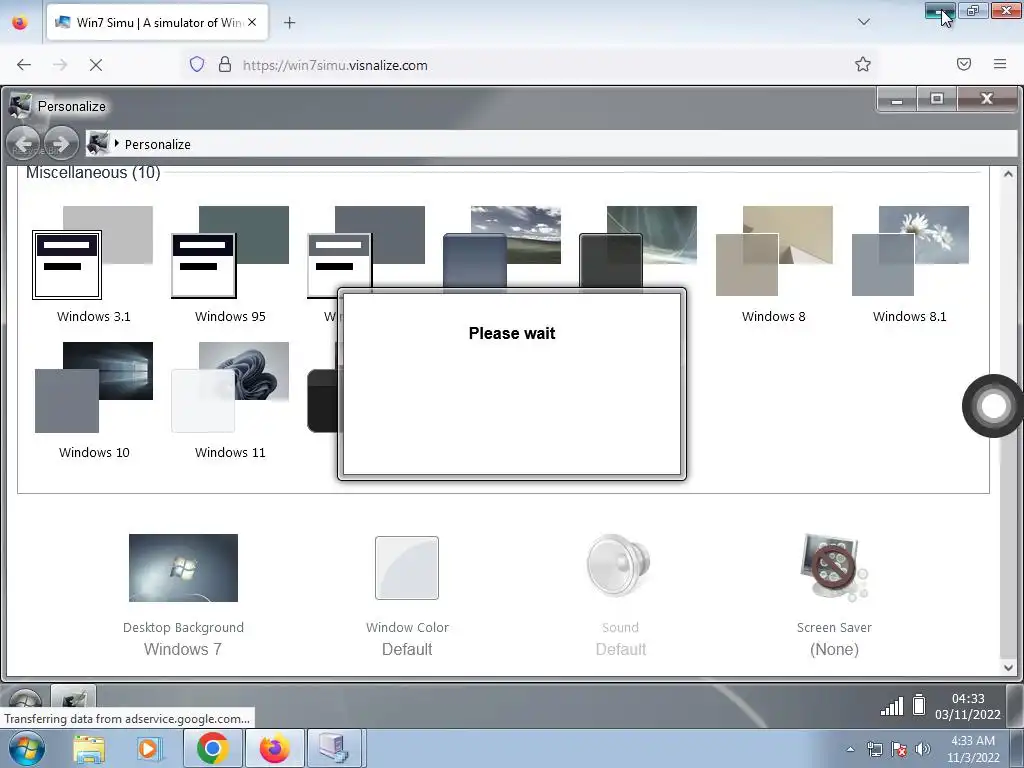Select the Windows 95 theme thumbnail
1024x768 pixels.
230,253
